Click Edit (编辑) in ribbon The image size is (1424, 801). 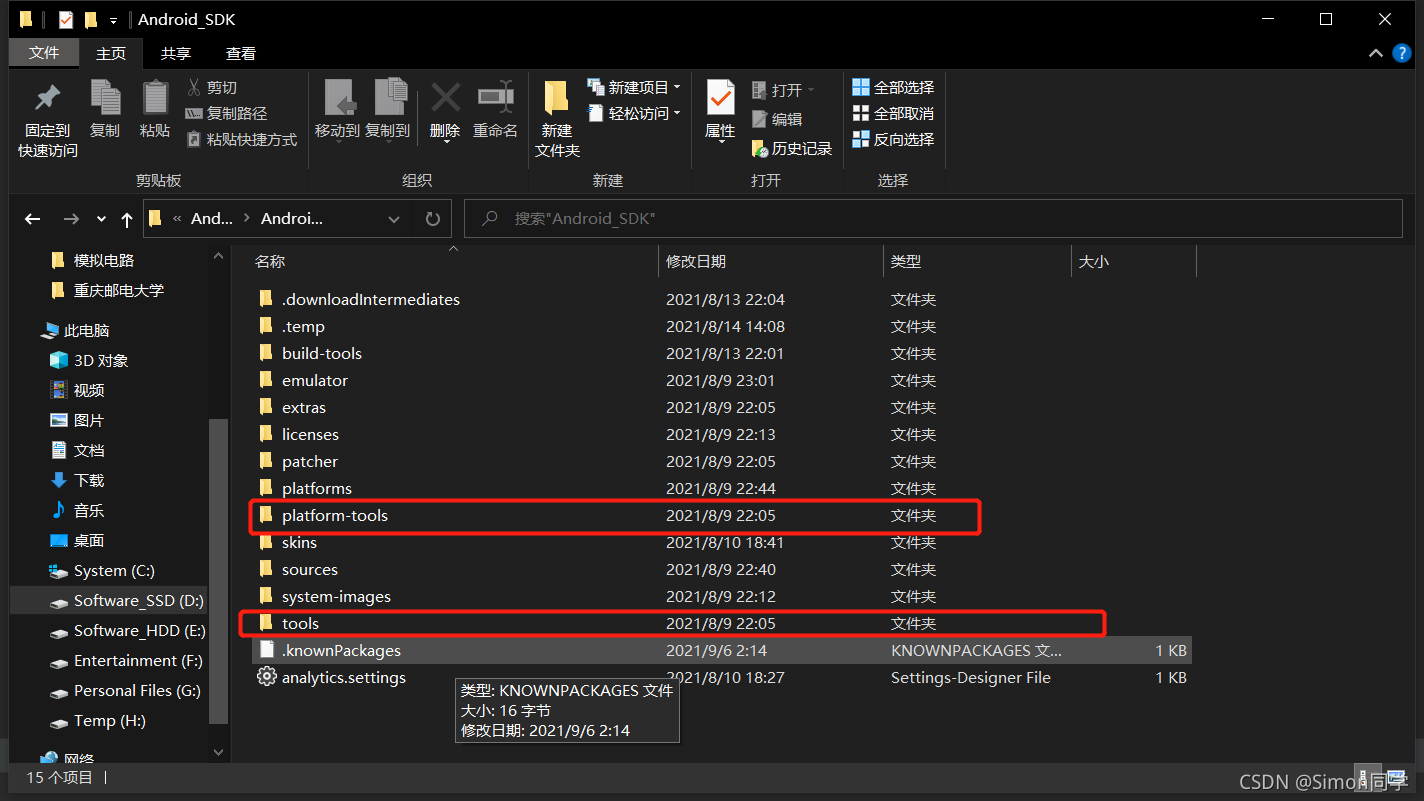click(x=776, y=119)
